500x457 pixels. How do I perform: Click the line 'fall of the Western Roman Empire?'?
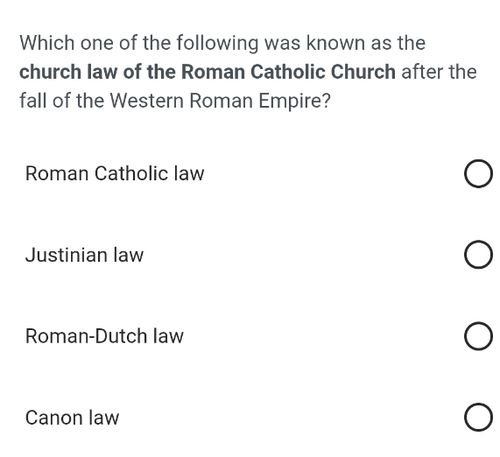tap(175, 101)
